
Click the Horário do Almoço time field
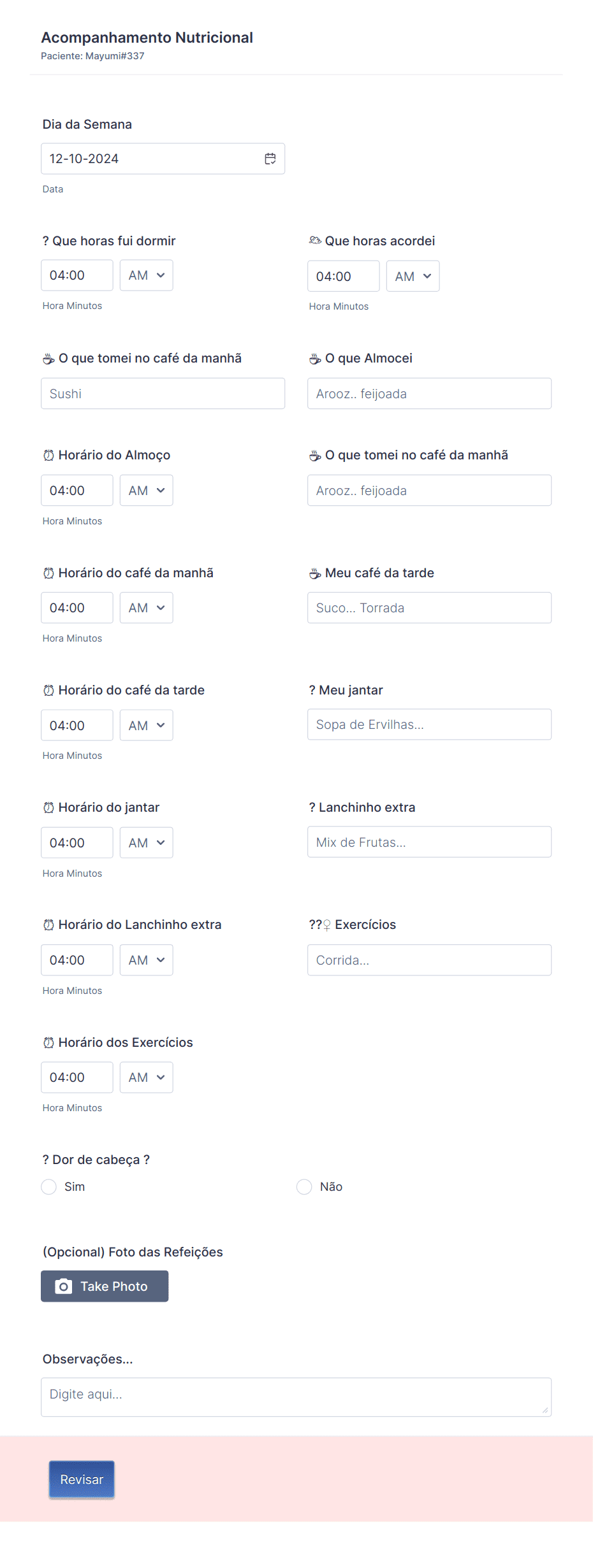tap(77, 491)
